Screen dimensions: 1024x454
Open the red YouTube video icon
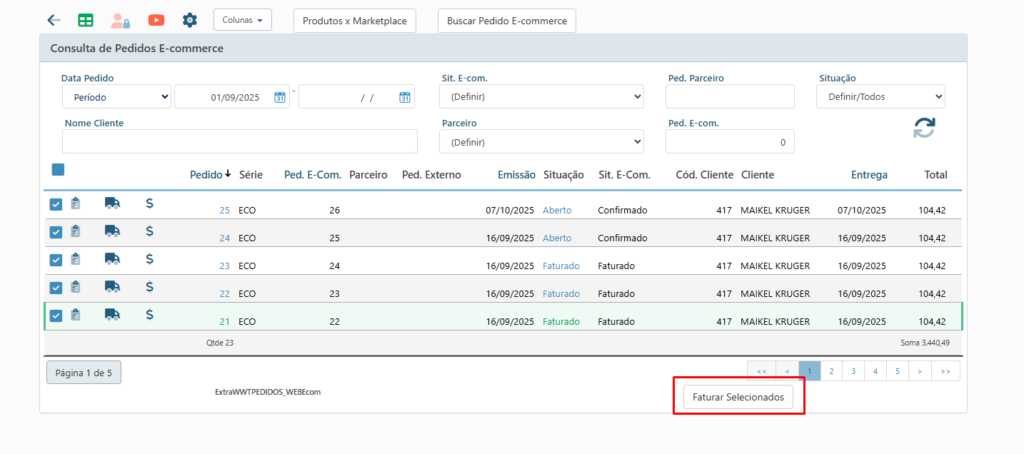pos(156,20)
